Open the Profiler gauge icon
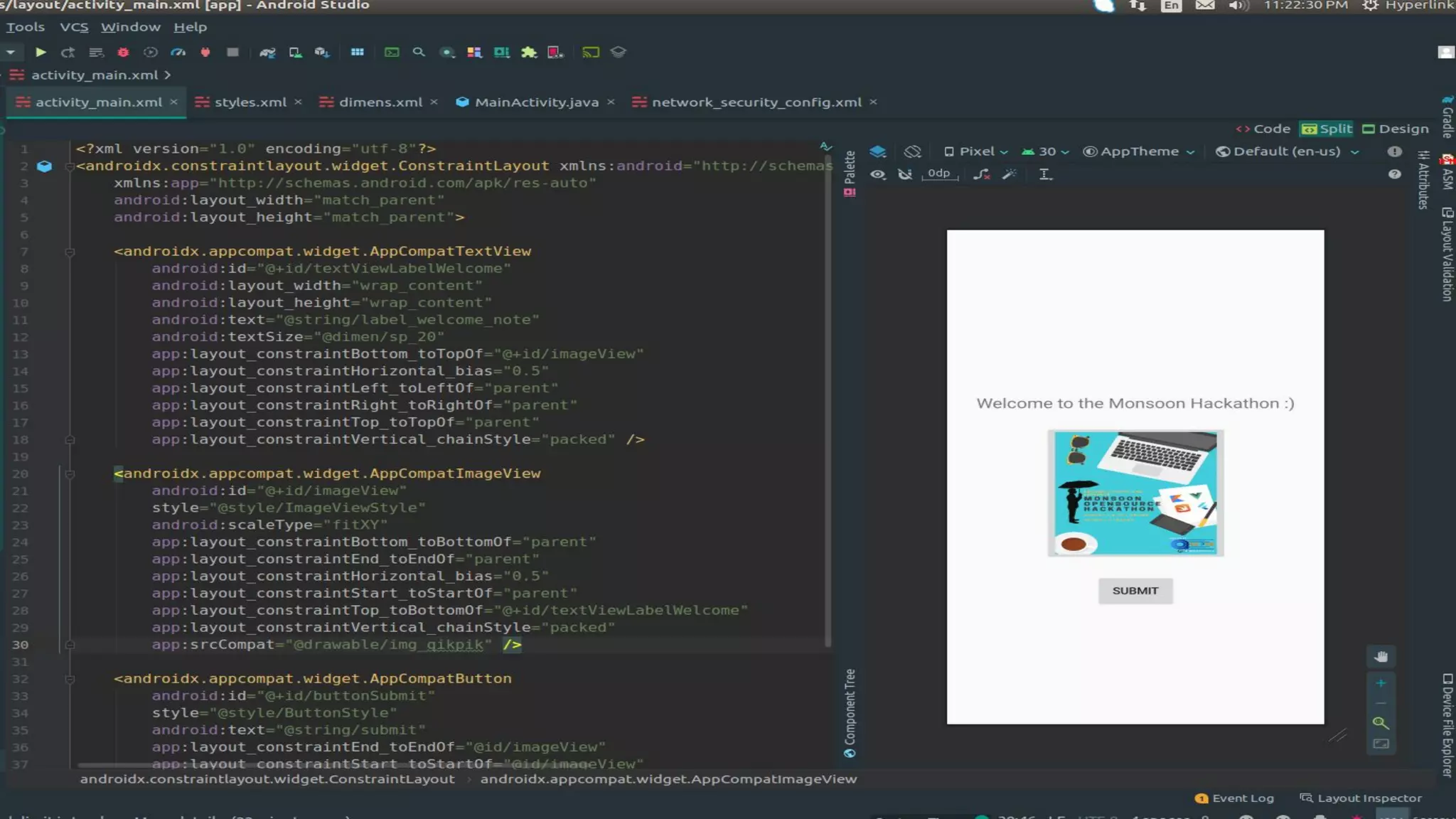 click(178, 52)
